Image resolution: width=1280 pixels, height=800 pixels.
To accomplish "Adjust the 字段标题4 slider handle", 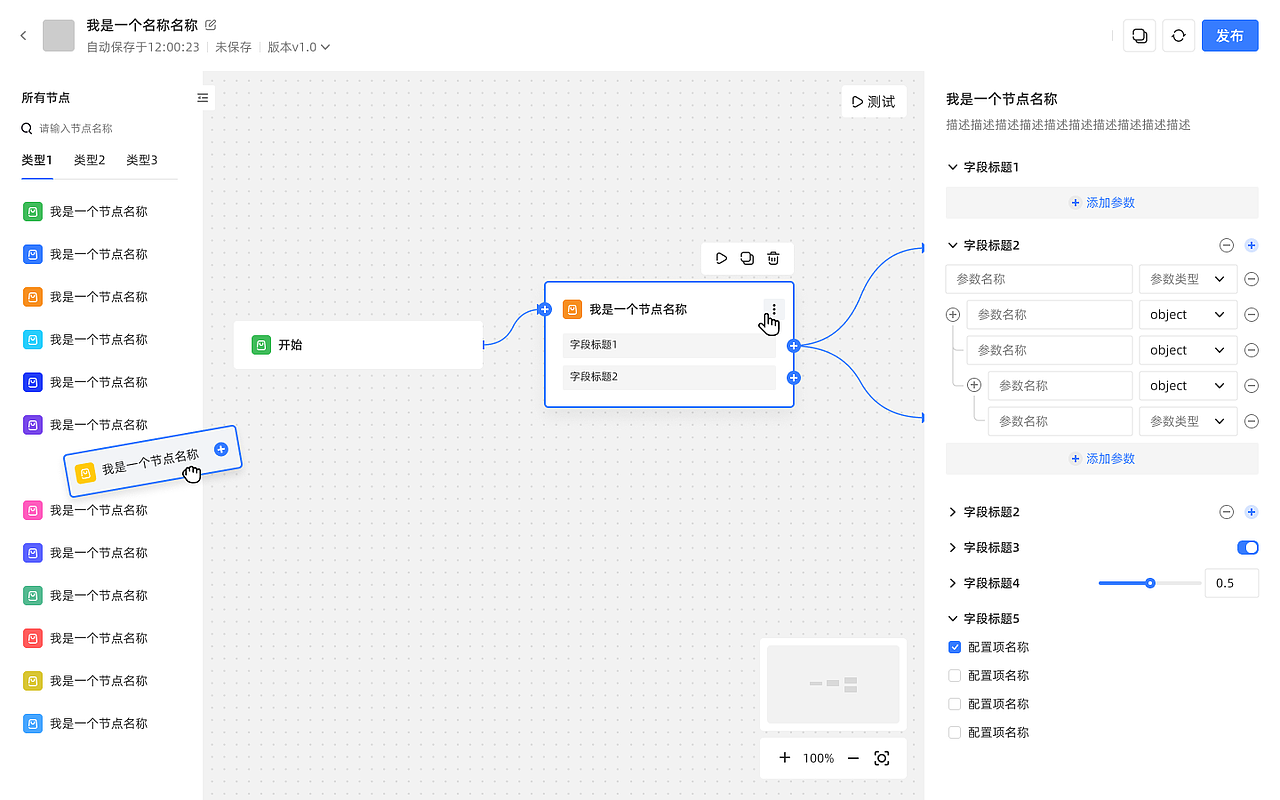I will pos(1150,583).
